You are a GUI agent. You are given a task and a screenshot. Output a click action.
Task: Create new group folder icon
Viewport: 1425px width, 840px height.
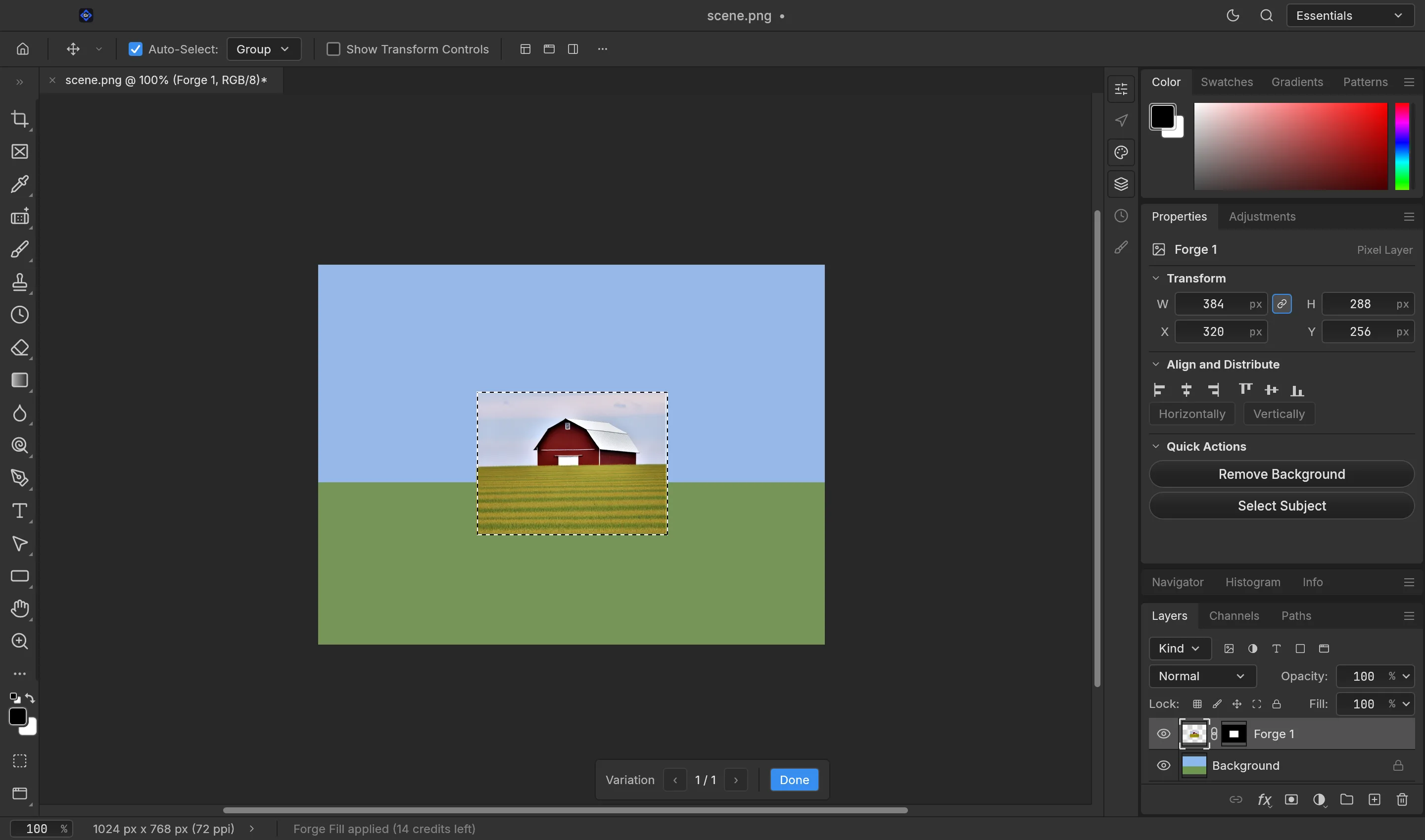click(1346, 799)
